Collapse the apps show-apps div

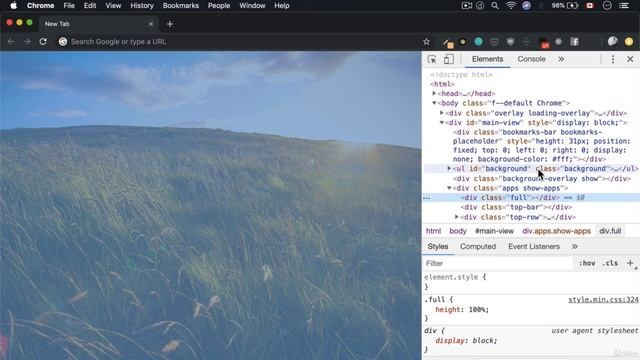point(449,188)
